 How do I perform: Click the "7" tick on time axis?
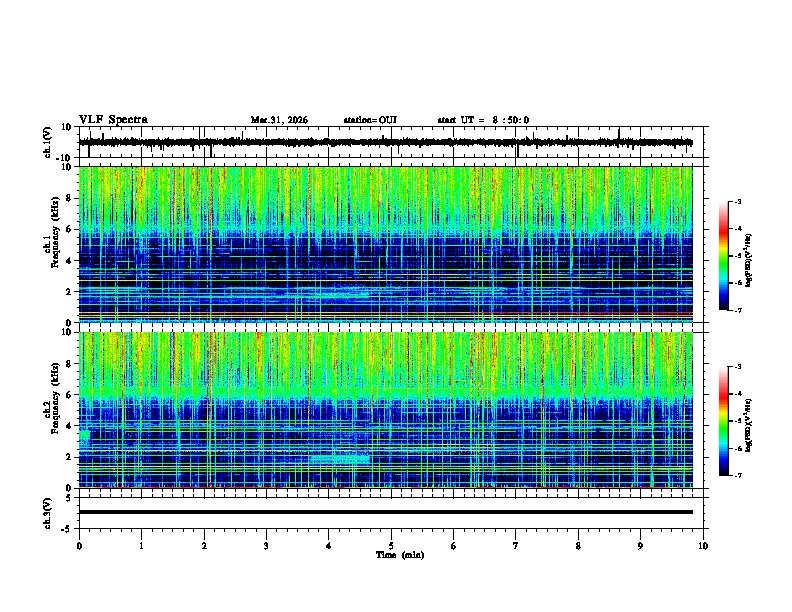[x=516, y=546]
